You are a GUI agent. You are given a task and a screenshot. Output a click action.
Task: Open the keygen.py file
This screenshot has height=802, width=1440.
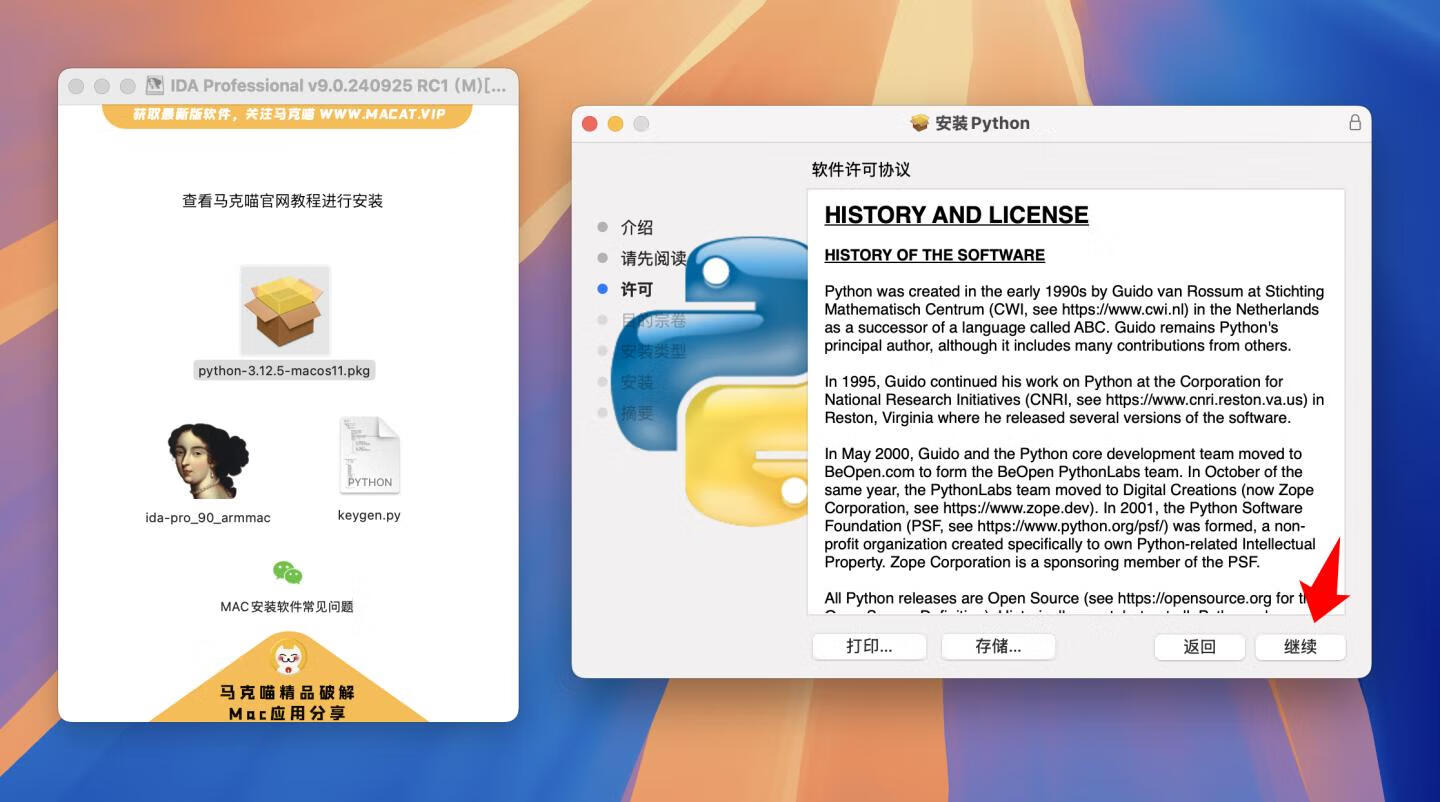[369, 455]
